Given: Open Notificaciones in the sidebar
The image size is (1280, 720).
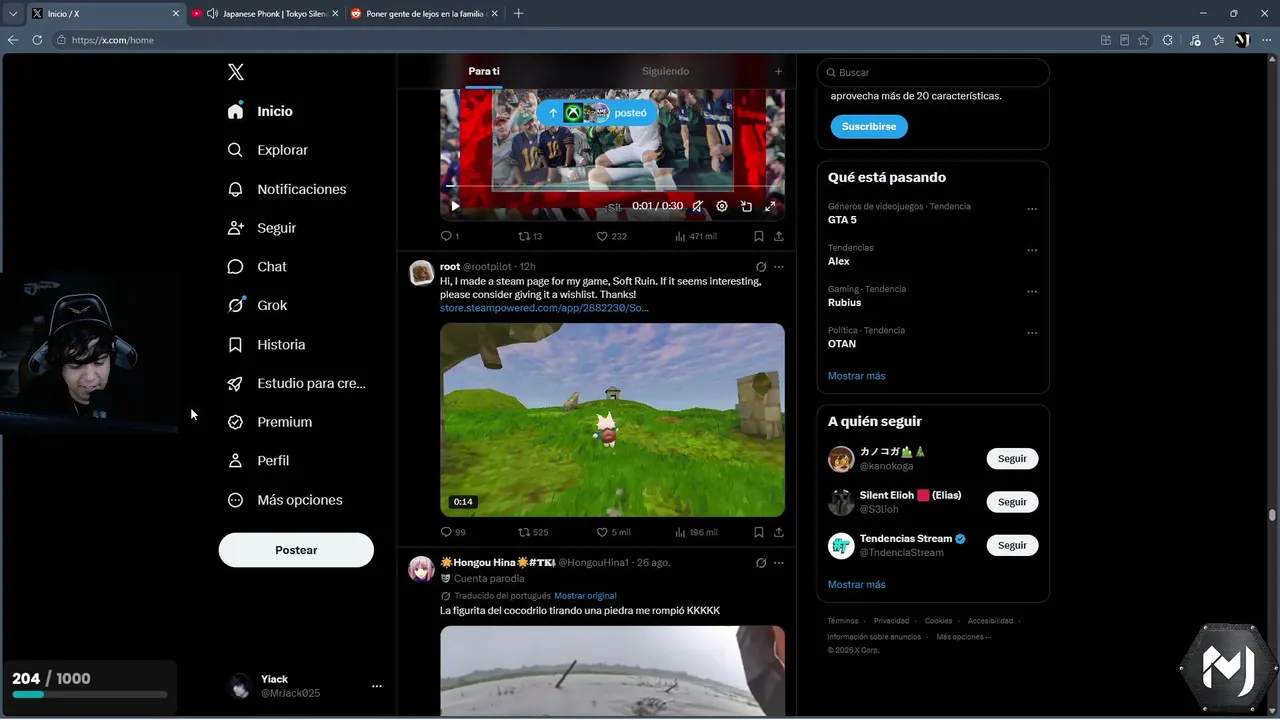Looking at the screenshot, I should point(287,189).
